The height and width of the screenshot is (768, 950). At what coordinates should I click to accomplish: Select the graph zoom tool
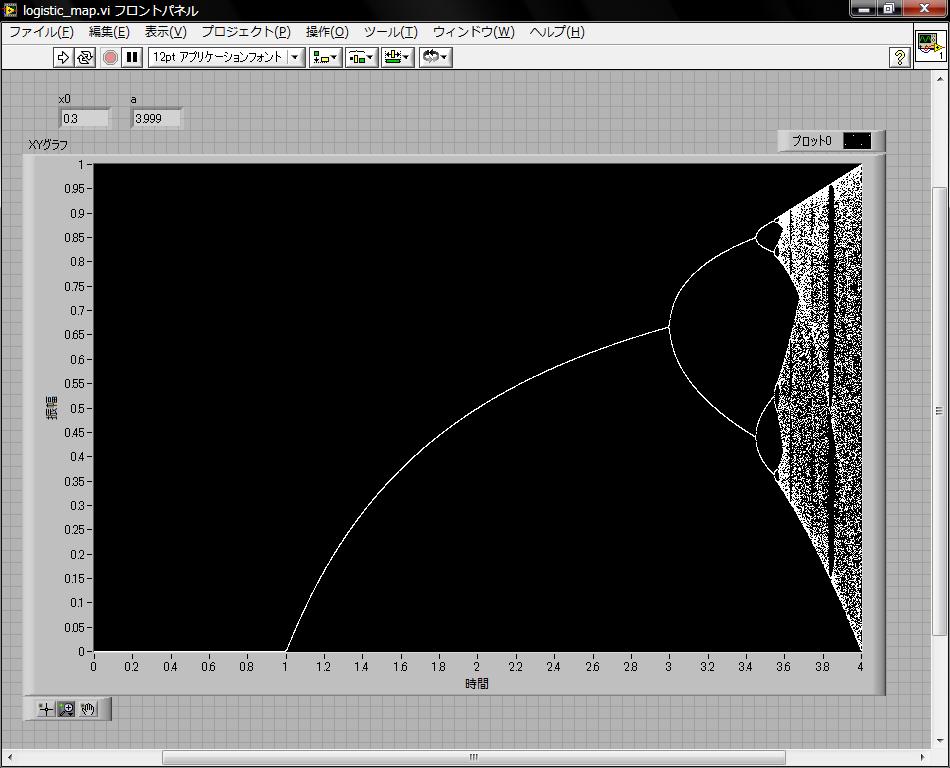point(66,709)
